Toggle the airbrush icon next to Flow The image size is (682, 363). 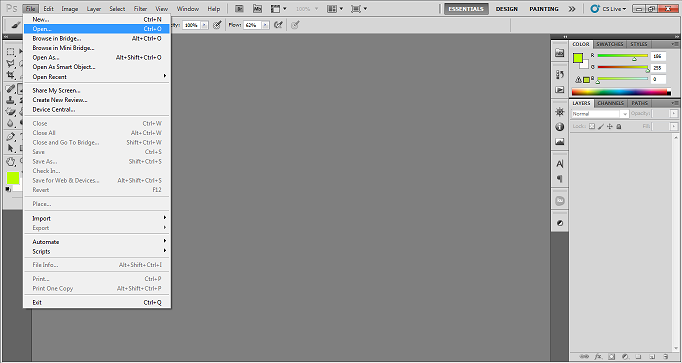(278, 25)
